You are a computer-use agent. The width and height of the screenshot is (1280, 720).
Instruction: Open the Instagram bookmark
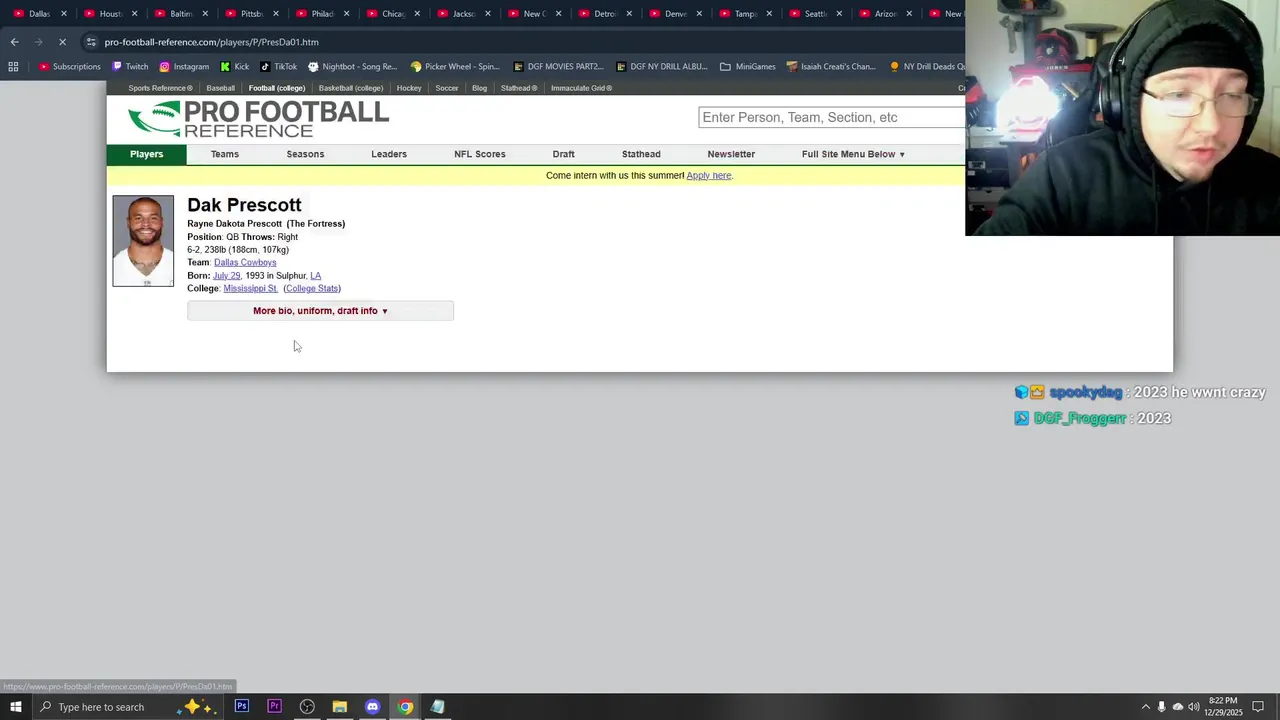(x=184, y=66)
